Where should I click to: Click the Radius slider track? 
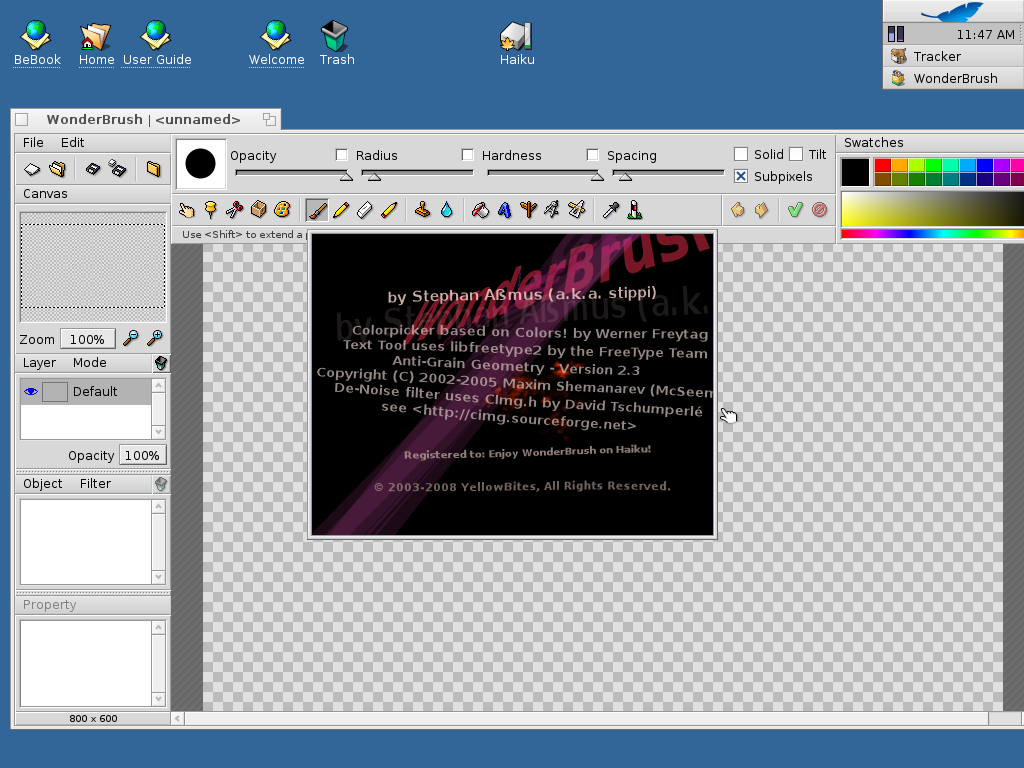tap(417, 172)
